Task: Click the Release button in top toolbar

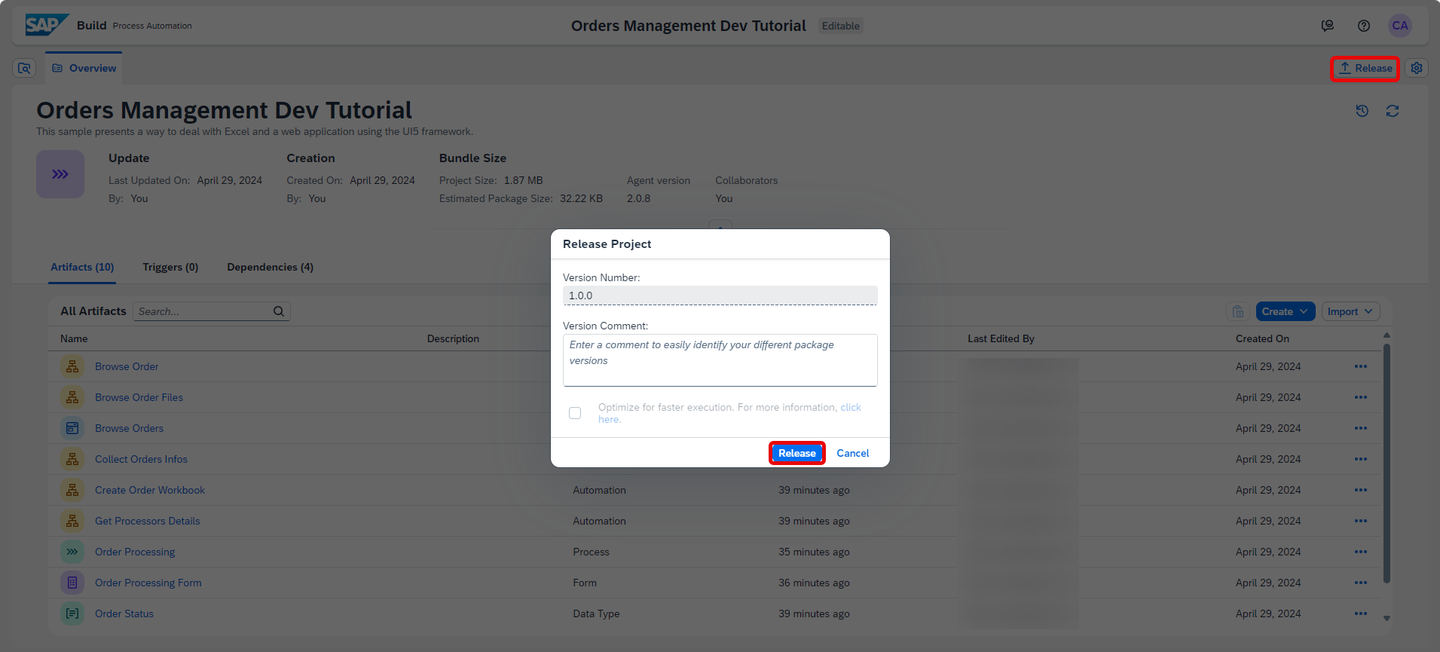Action: (1365, 68)
